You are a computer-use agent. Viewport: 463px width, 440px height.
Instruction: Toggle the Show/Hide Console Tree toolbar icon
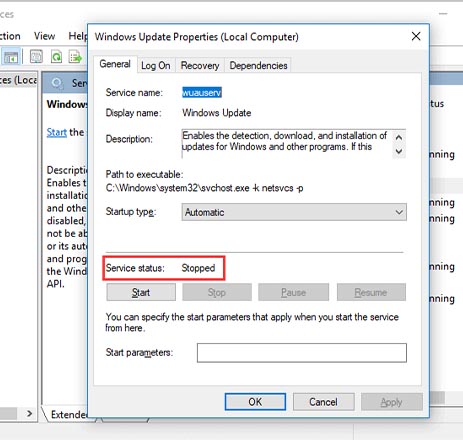(11, 57)
